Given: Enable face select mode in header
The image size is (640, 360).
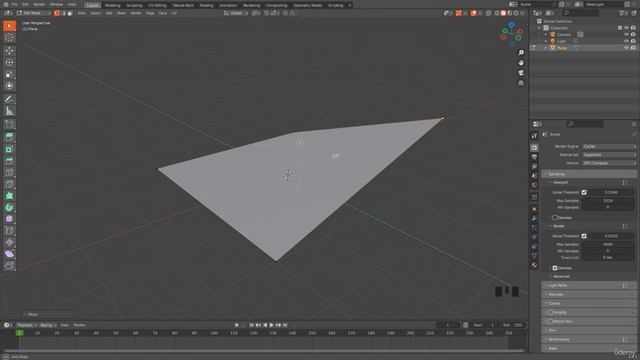Looking at the screenshot, I should [70, 13].
